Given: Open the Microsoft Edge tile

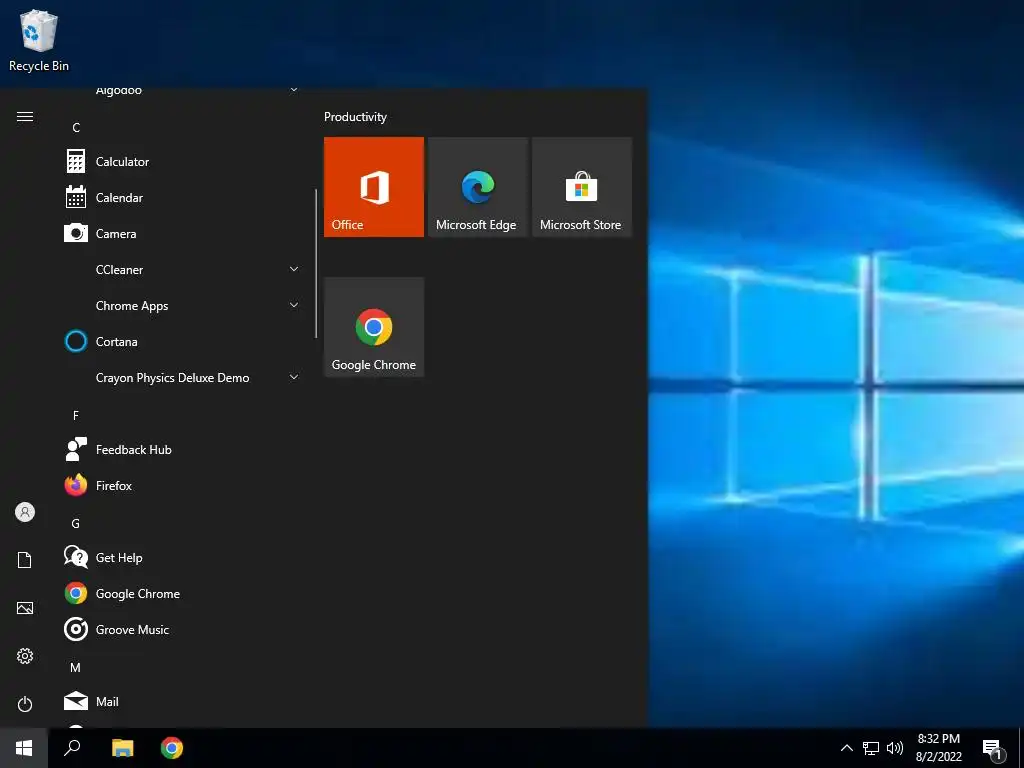Looking at the screenshot, I should (x=477, y=187).
